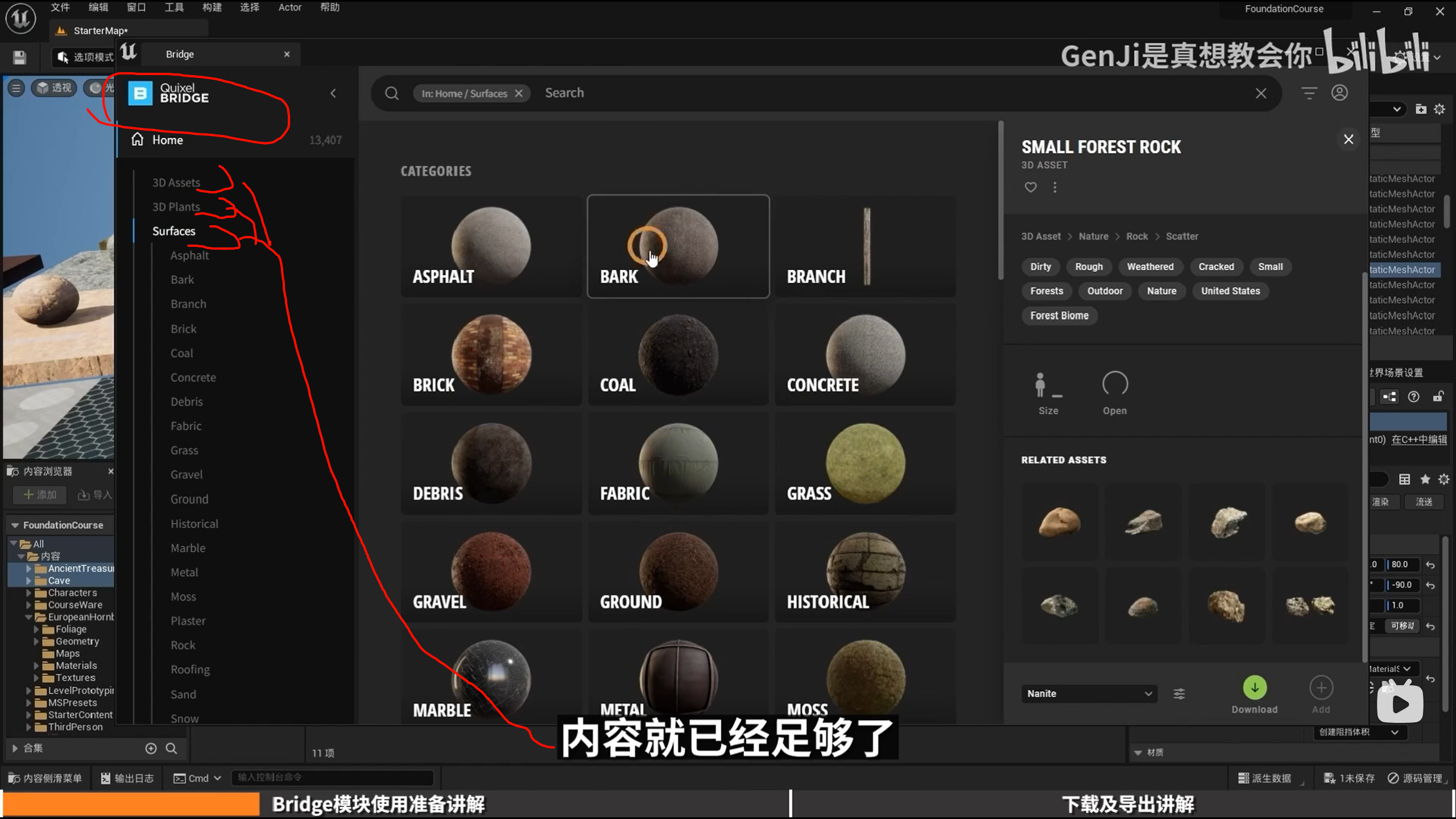Click the Rock breadcrumb link
This screenshot has height=819, width=1456.
1136,236
